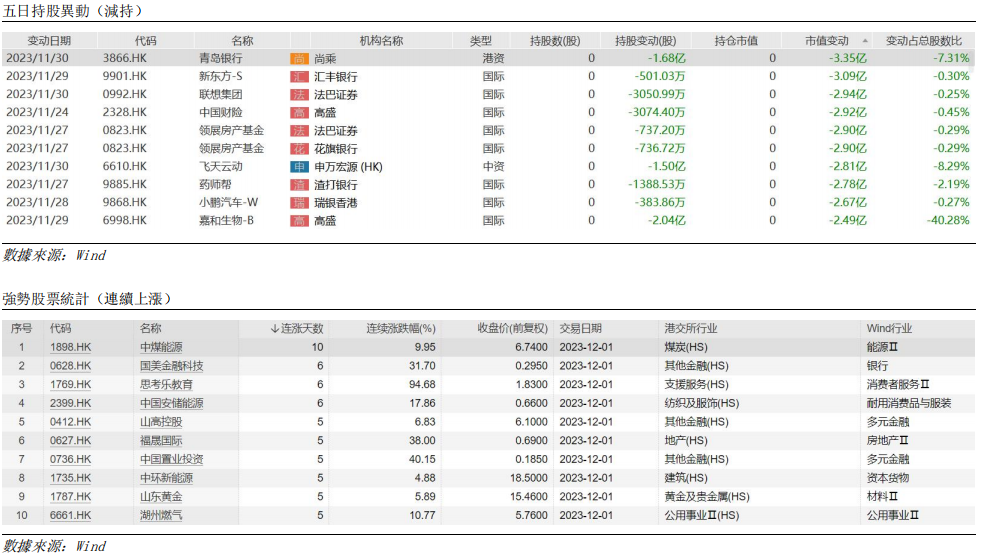Click the blue 申万宏源 (HK) badge
The image size is (981, 559).
299,167
